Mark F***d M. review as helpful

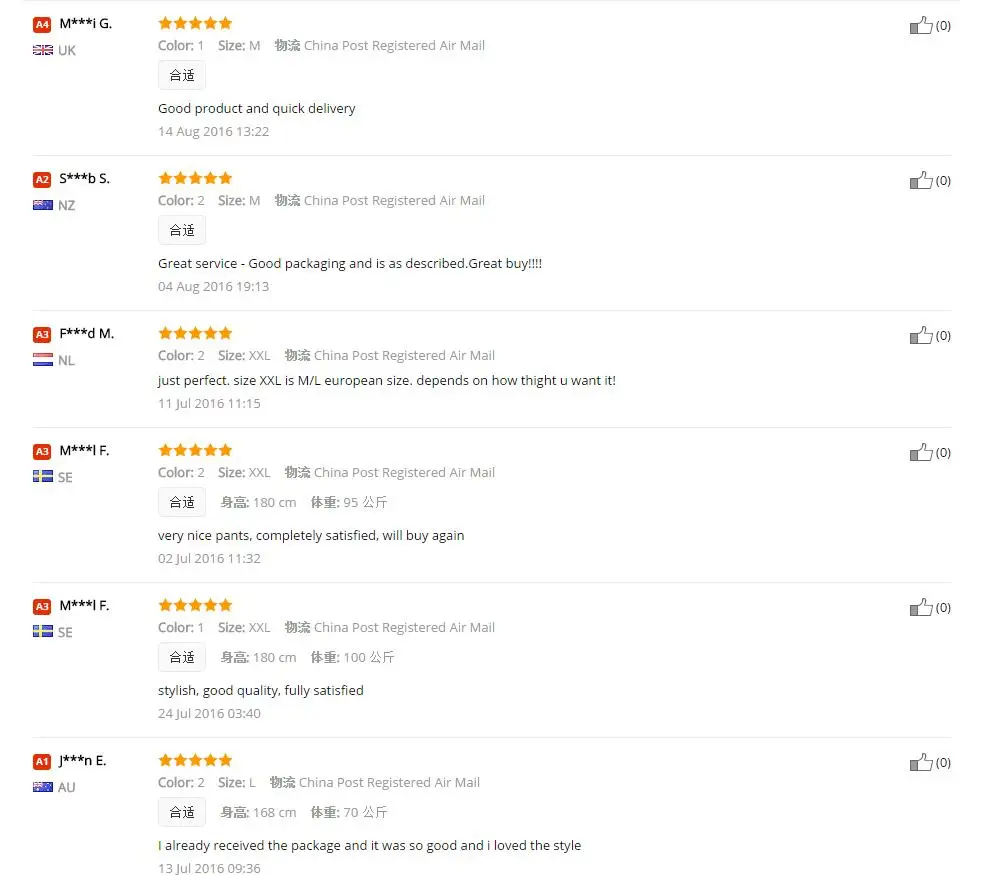pos(921,335)
